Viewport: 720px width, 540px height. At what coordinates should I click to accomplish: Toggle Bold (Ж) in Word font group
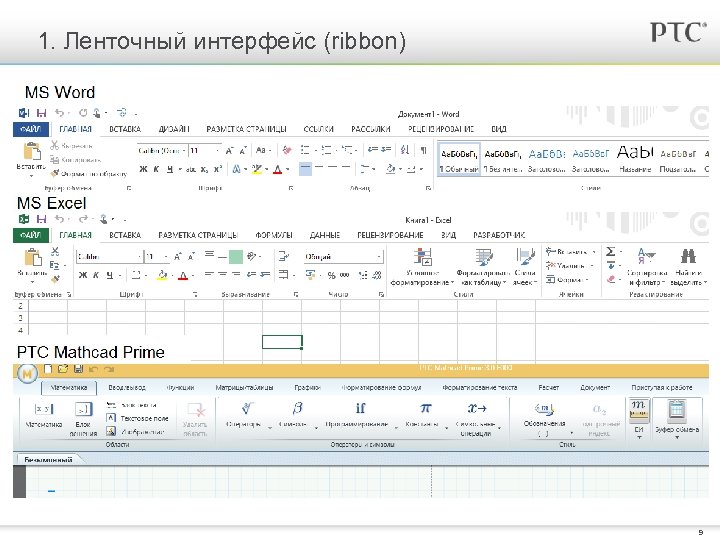tap(143, 169)
